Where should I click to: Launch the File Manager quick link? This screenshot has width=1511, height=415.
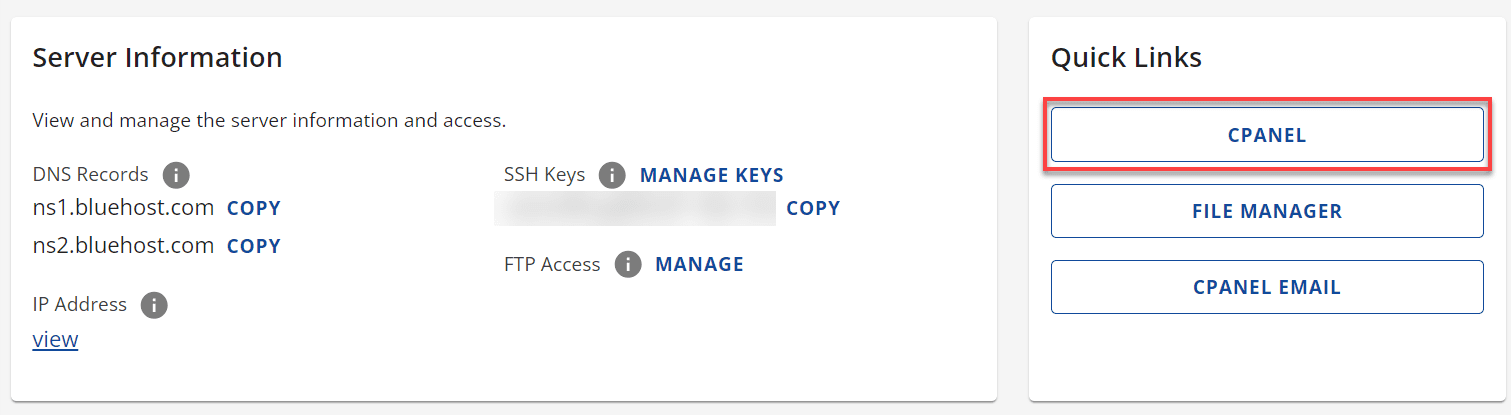click(x=1267, y=211)
